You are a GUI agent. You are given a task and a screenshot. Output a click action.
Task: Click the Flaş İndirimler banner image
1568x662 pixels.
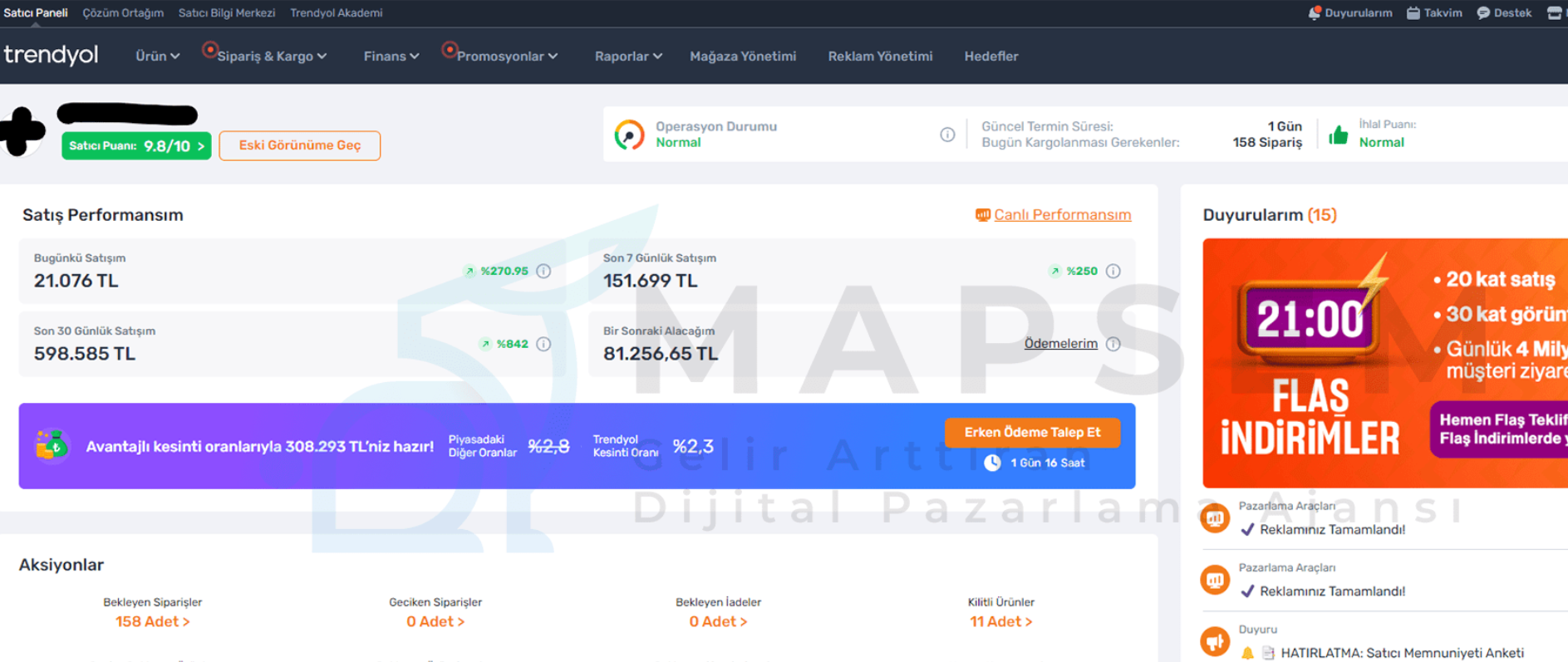click(x=1385, y=363)
